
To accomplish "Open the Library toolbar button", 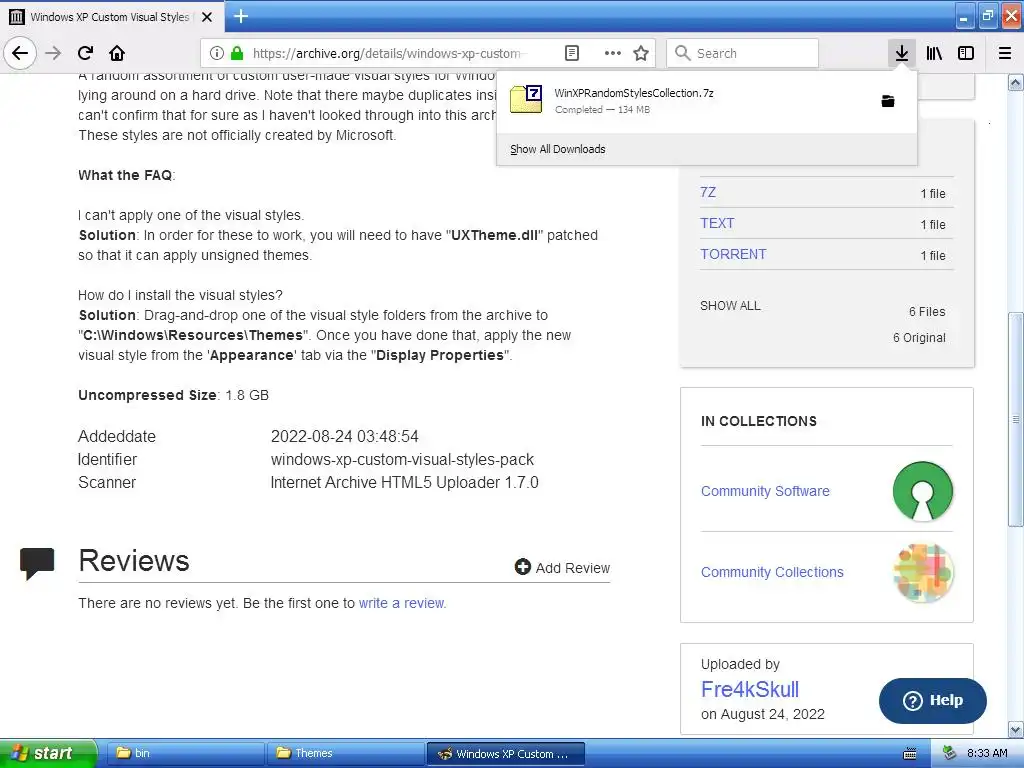I will 934,53.
